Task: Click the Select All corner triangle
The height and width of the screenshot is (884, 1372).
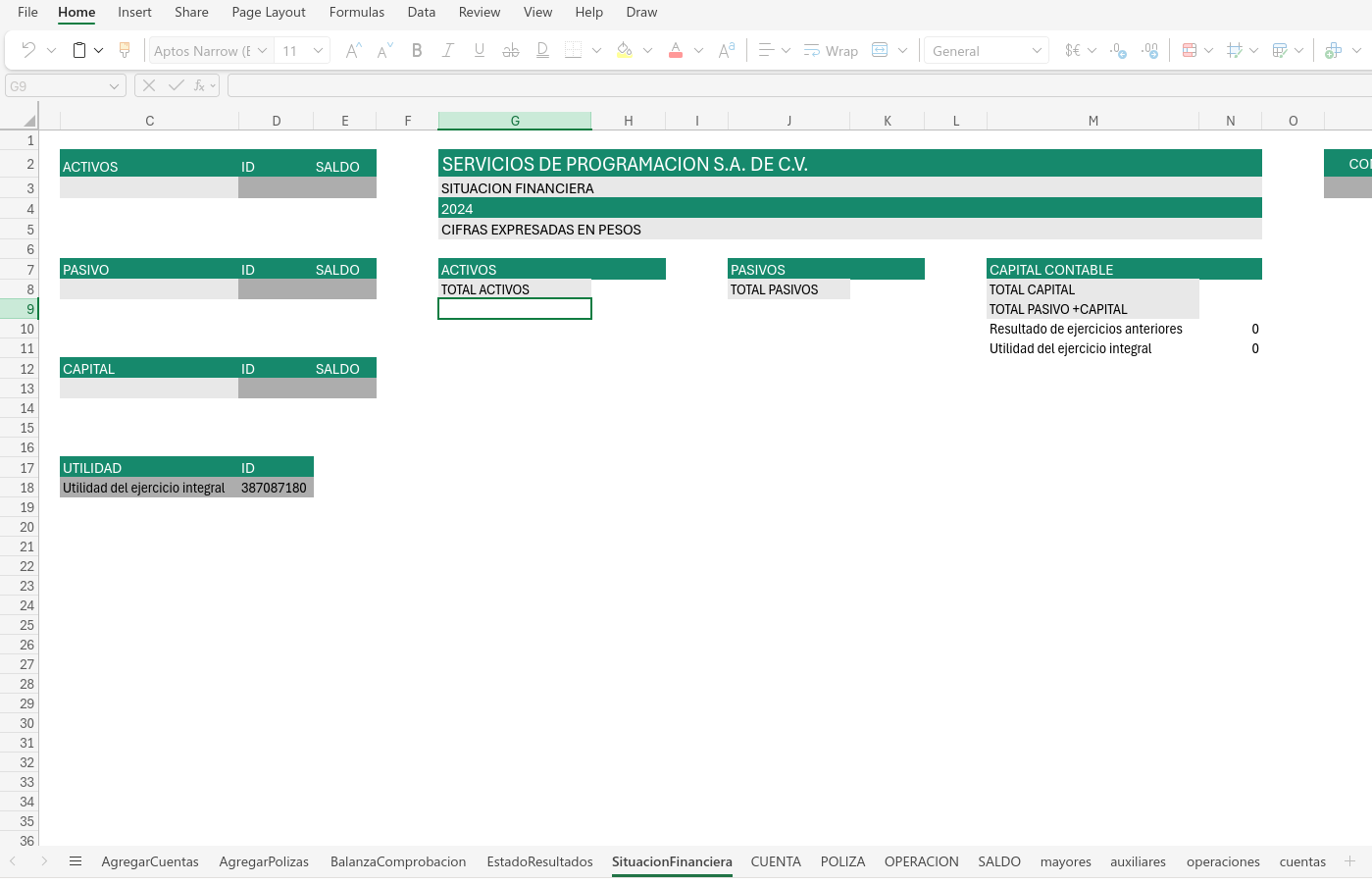Action: [x=29, y=121]
